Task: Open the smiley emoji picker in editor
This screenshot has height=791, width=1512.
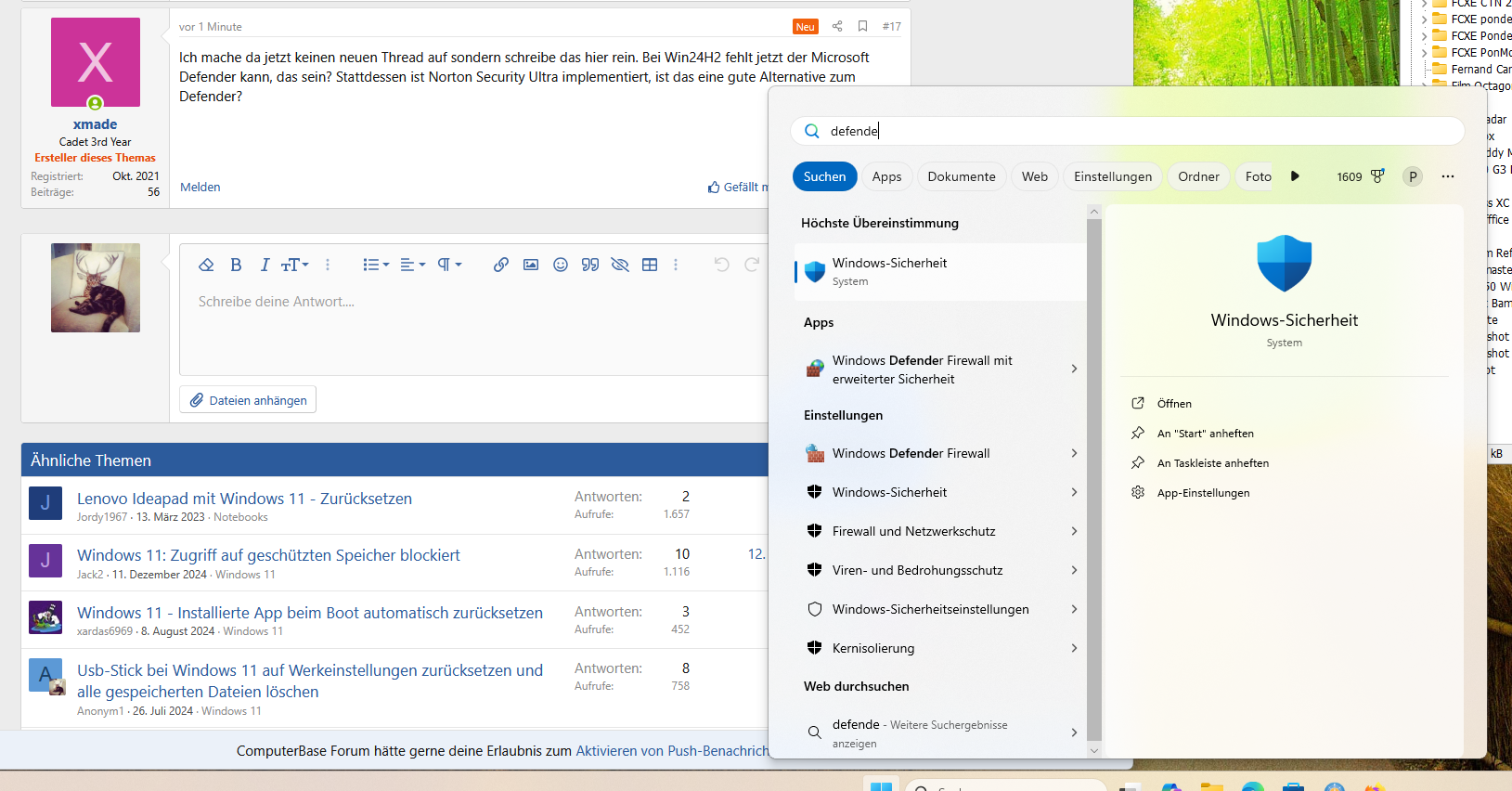Action: [x=561, y=265]
